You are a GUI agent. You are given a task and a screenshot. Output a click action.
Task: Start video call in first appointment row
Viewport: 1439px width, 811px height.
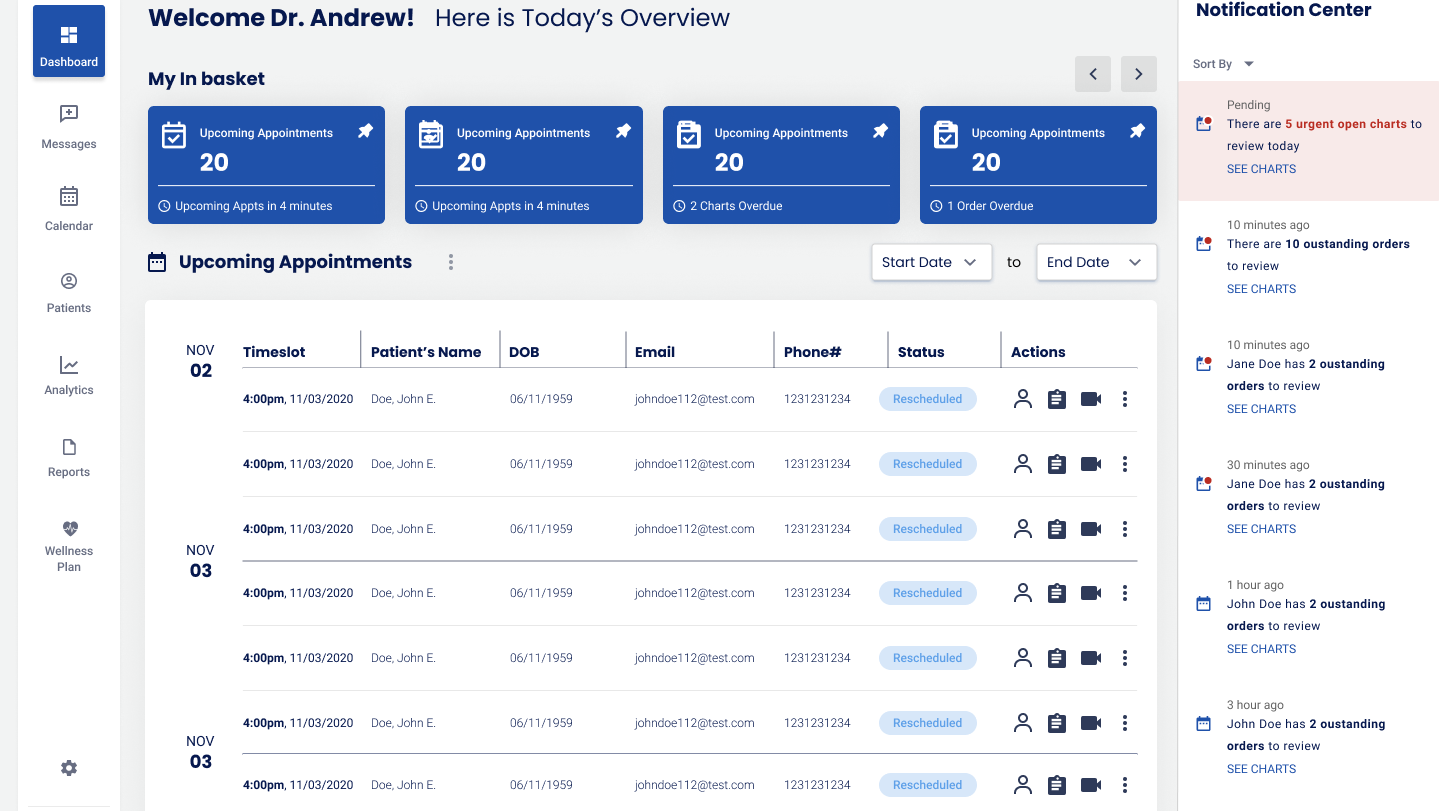tap(1091, 399)
